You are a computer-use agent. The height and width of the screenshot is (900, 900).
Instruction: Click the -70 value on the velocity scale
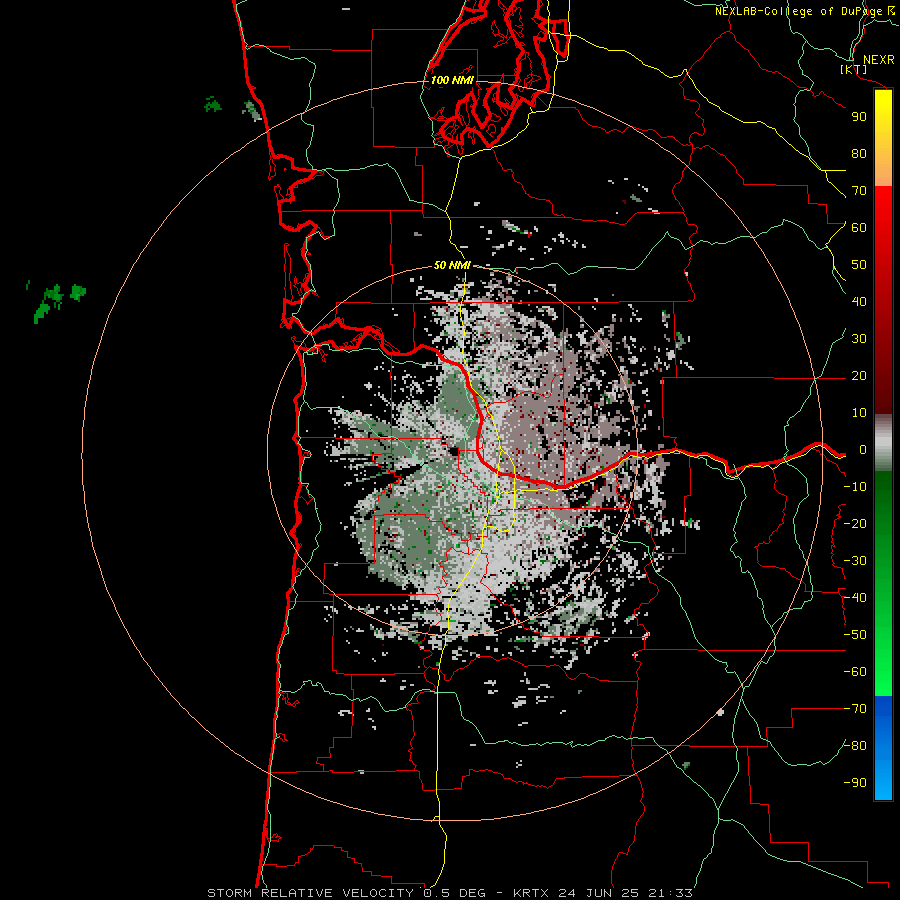855,709
